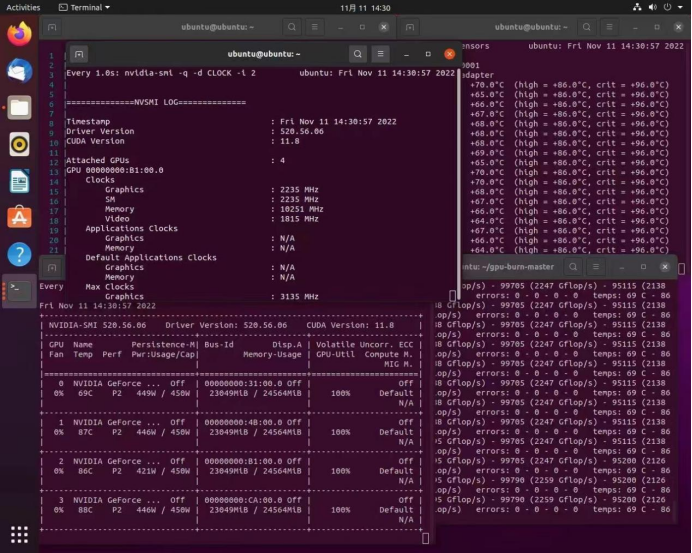The width and height of the screenshot is (692, 553).
Task: Open the clock and calendar at 14:30
Action: click(365, 8)
